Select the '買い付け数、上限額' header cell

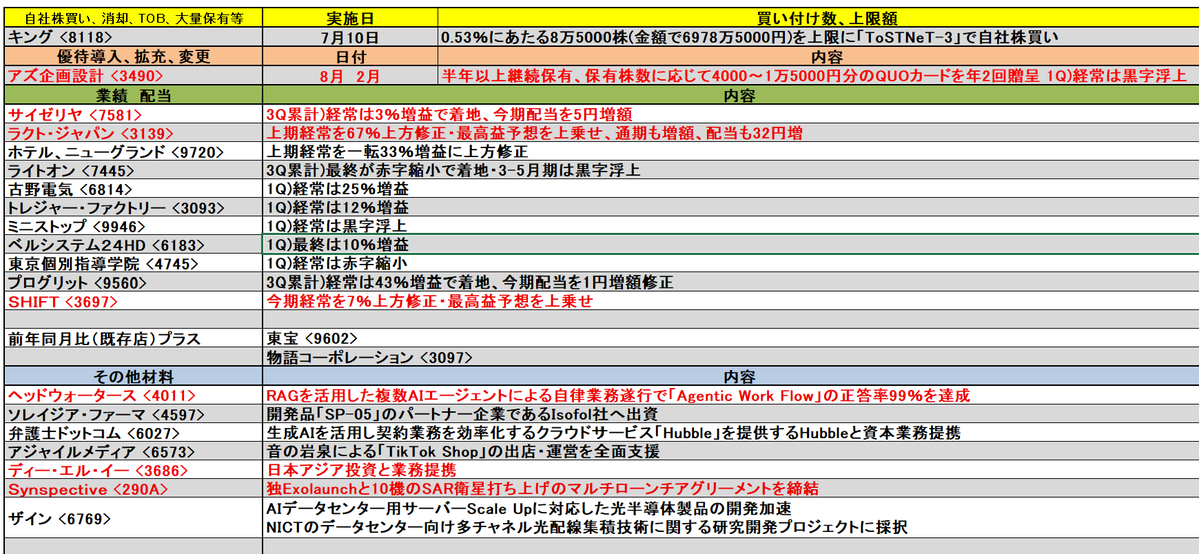819,17
